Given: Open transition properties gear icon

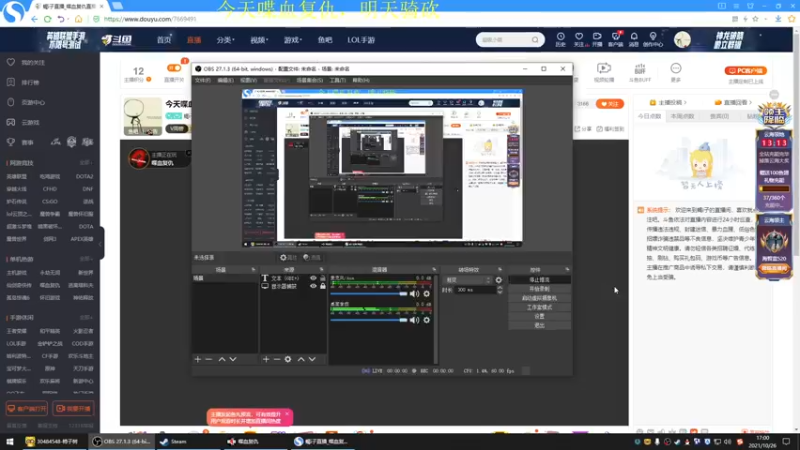Looking at the screenshot, I should [498, 280].
